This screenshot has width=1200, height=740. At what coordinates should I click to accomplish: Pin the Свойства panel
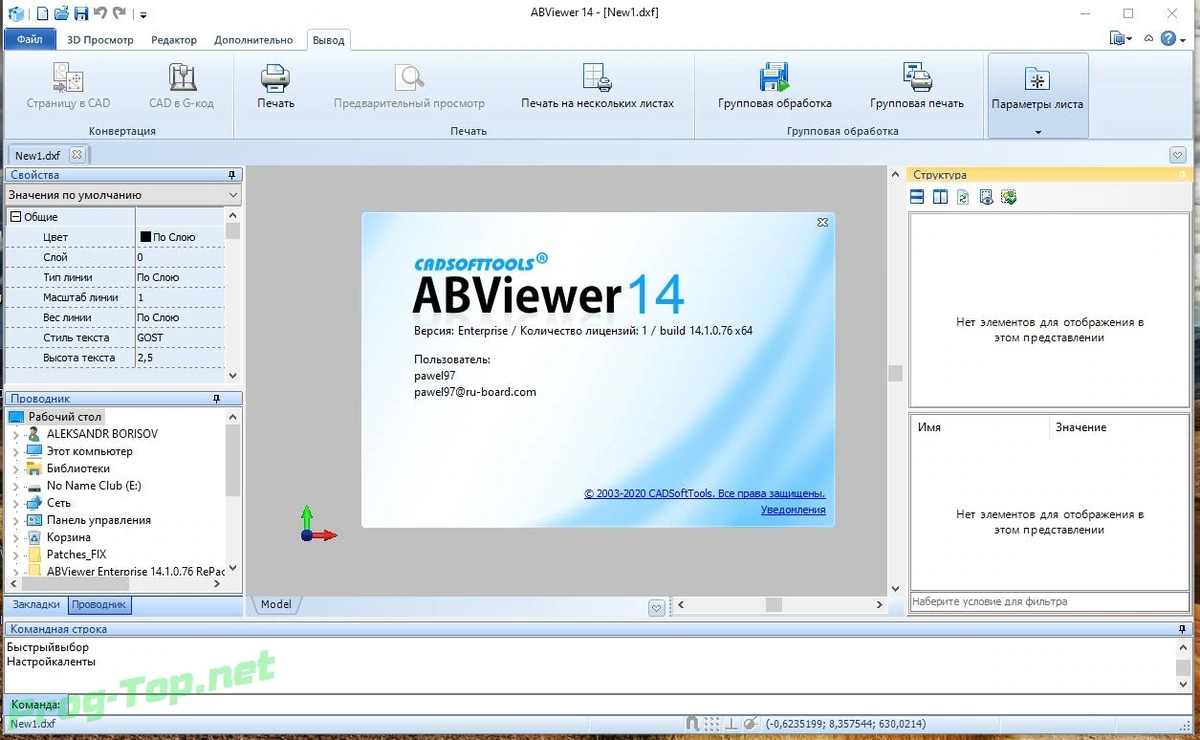coord(232,175)
